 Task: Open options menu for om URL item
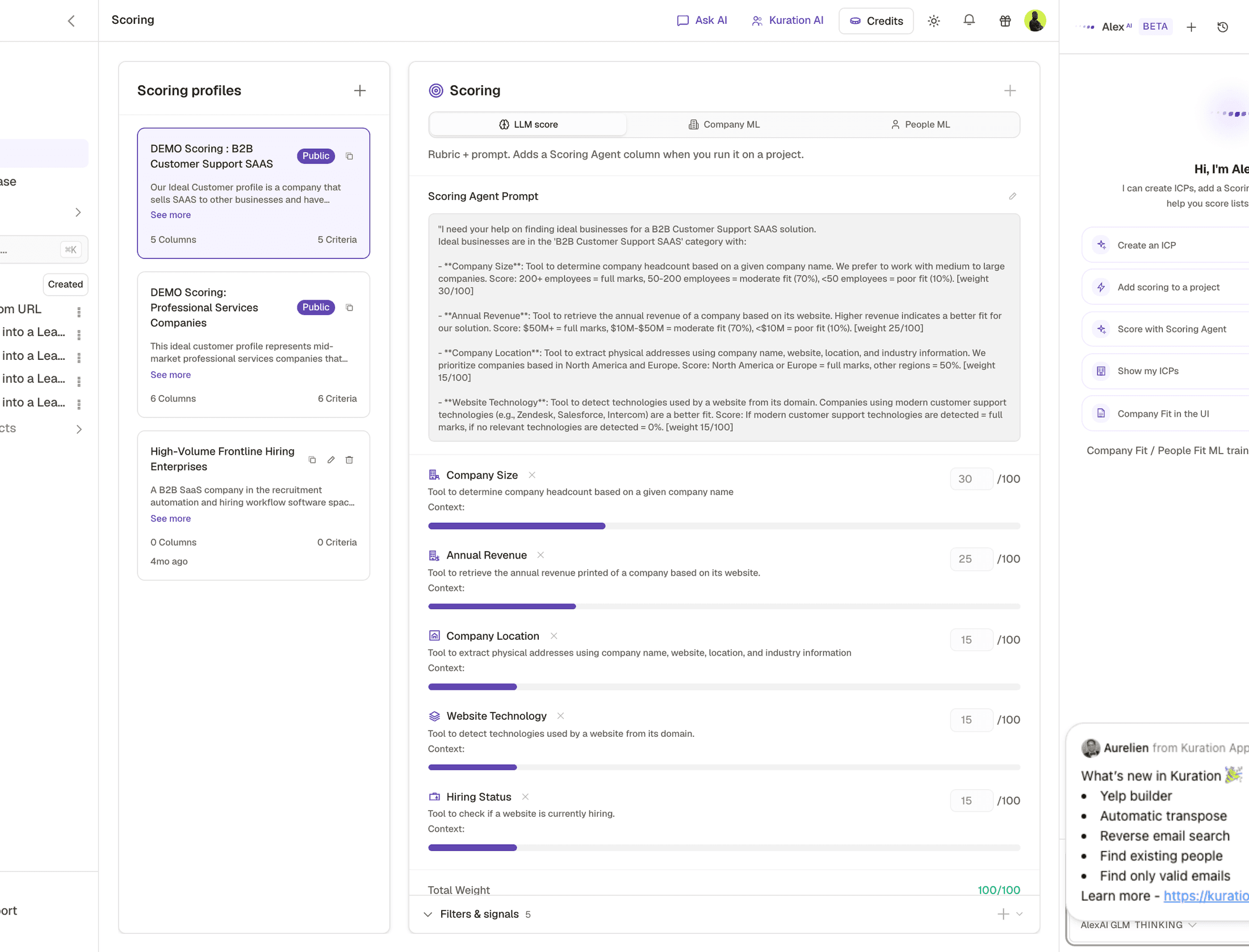click(79, 312)
